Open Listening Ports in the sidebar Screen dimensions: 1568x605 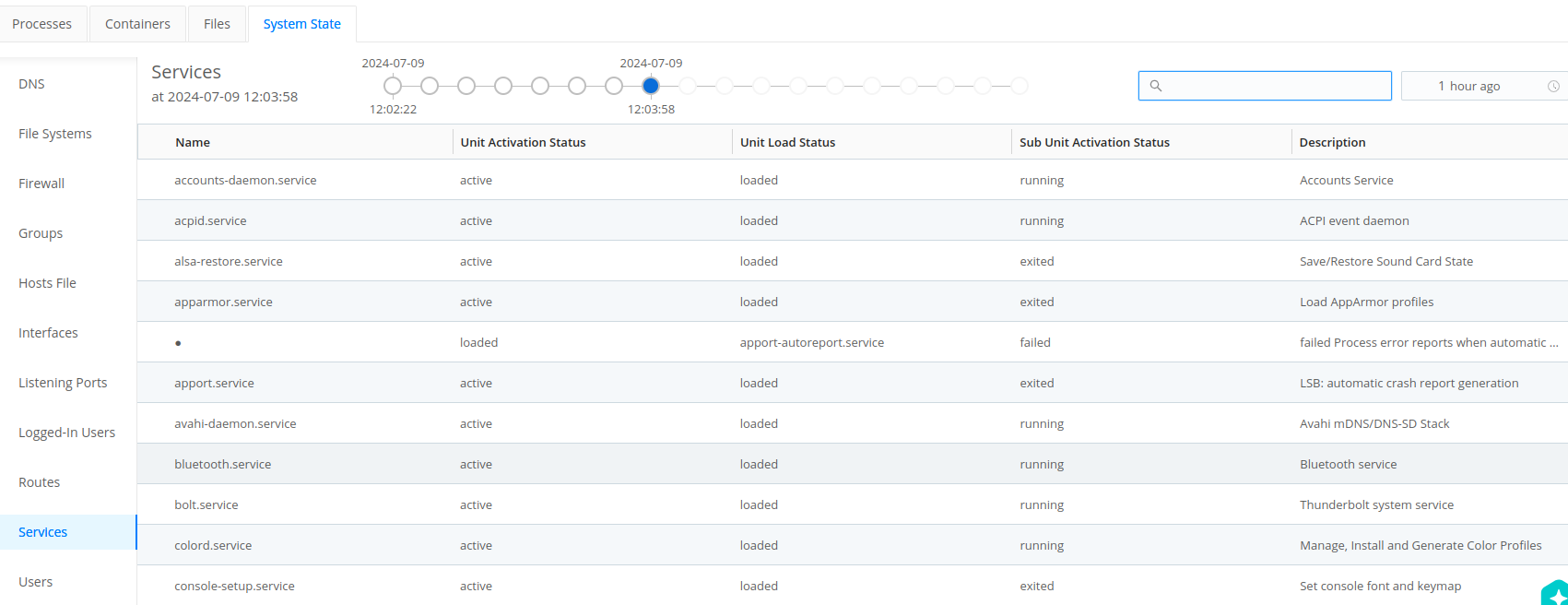63,383
